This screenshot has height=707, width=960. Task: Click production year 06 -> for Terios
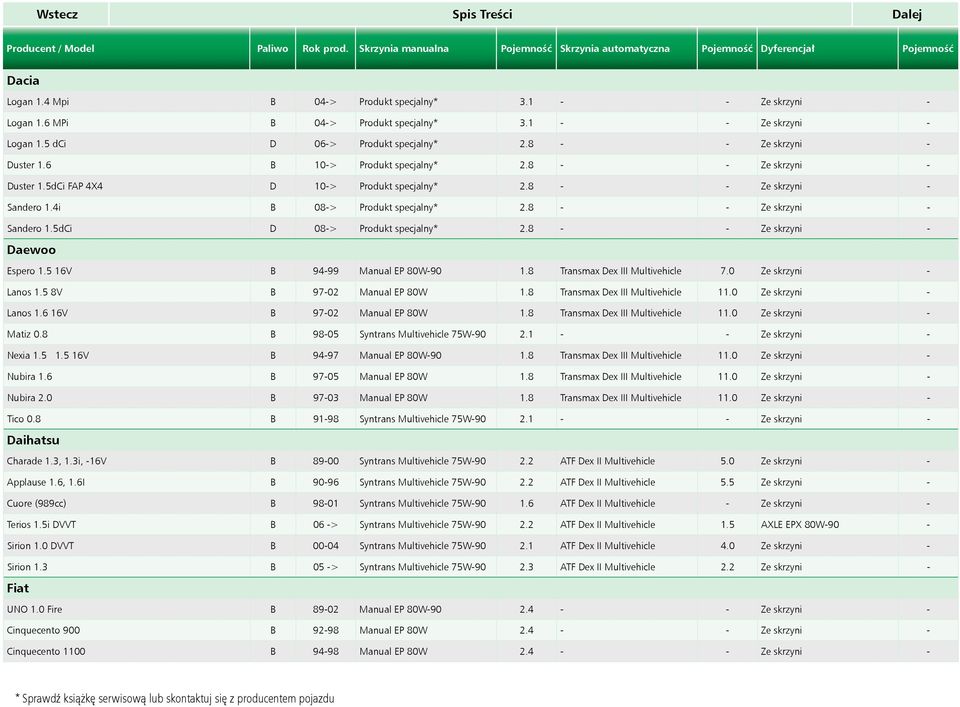pyautogui.click(x=325, y=525)
